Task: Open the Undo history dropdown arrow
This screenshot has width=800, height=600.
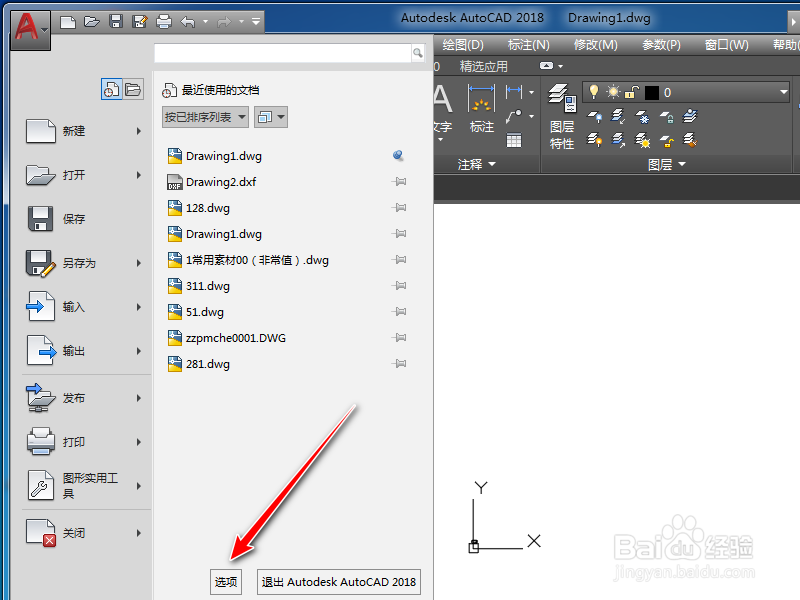Action: pos(206,22)
